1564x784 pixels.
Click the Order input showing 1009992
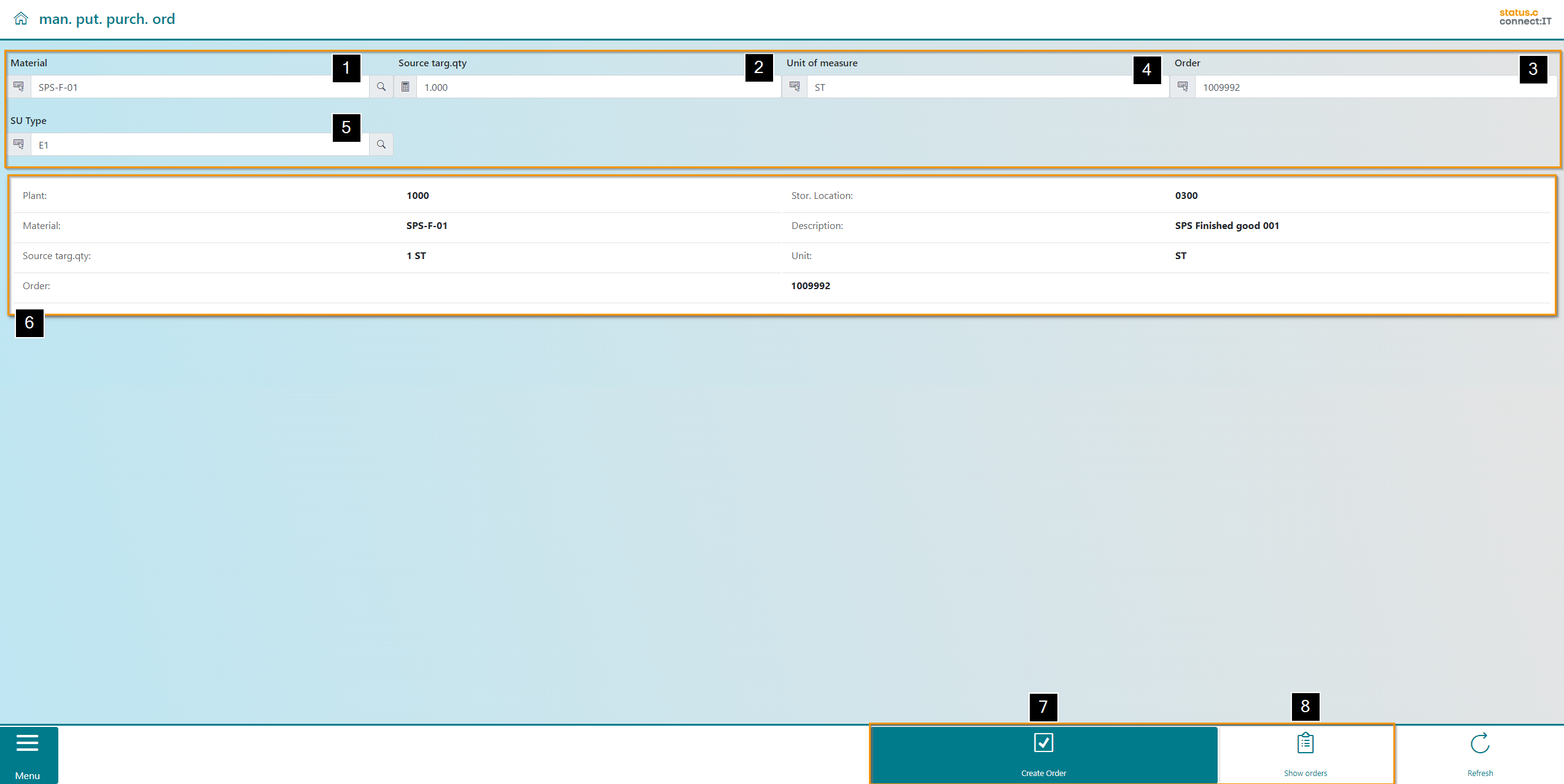[1351, 87]
